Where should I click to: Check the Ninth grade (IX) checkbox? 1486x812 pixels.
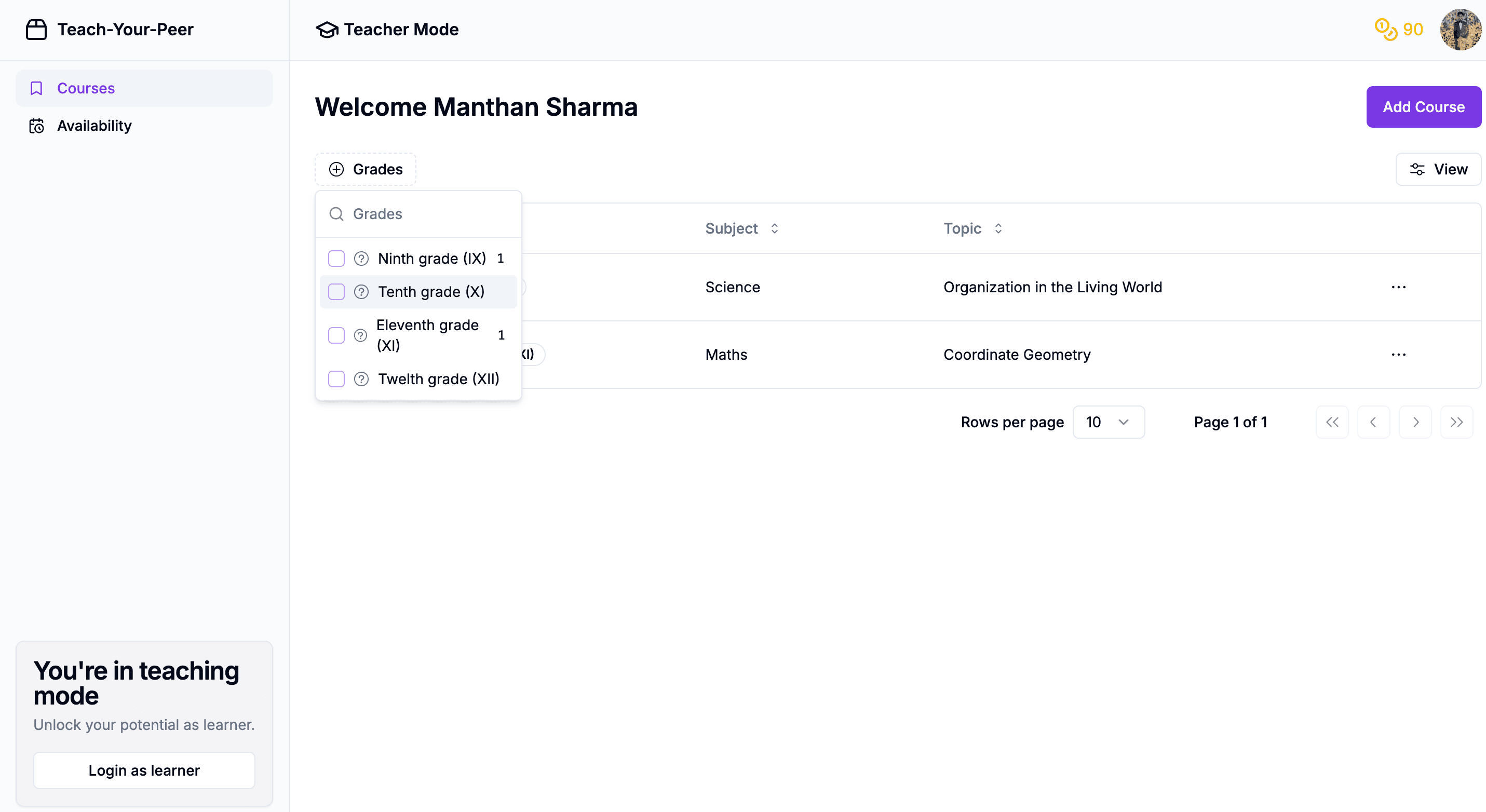pos(336,259)
